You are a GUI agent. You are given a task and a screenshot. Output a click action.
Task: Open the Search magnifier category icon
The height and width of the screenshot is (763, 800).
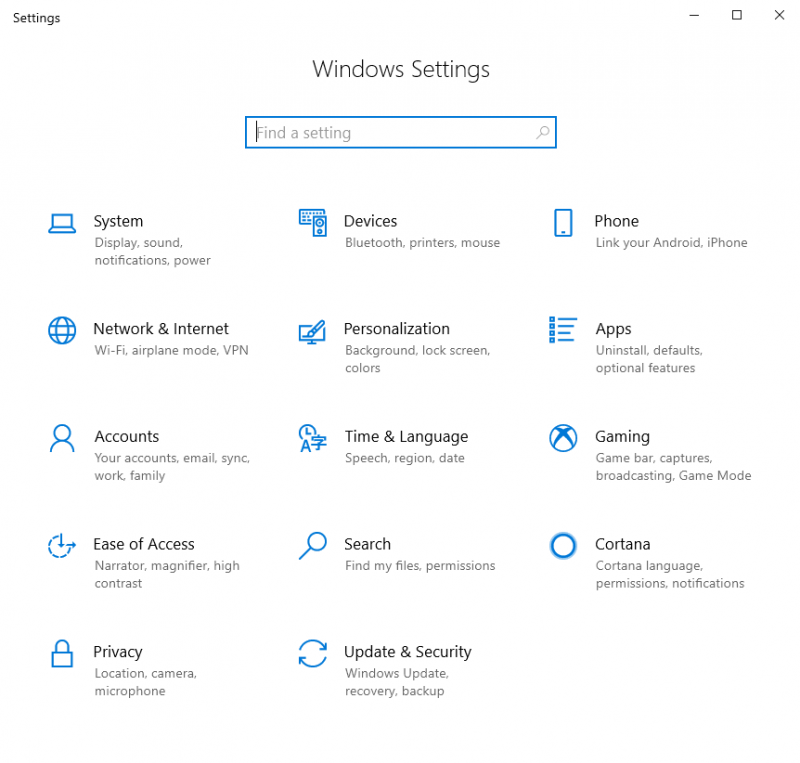(312, 546)
